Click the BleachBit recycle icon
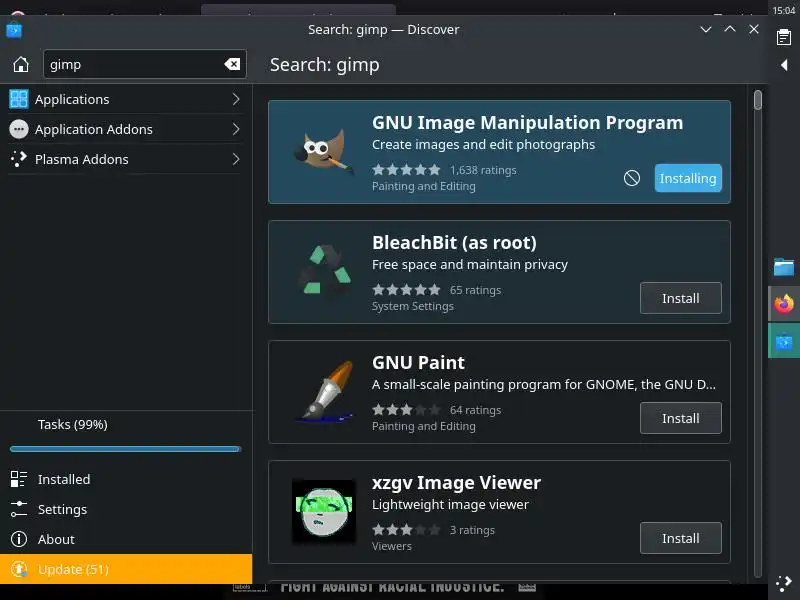800x600 pixels. (324, 271)
